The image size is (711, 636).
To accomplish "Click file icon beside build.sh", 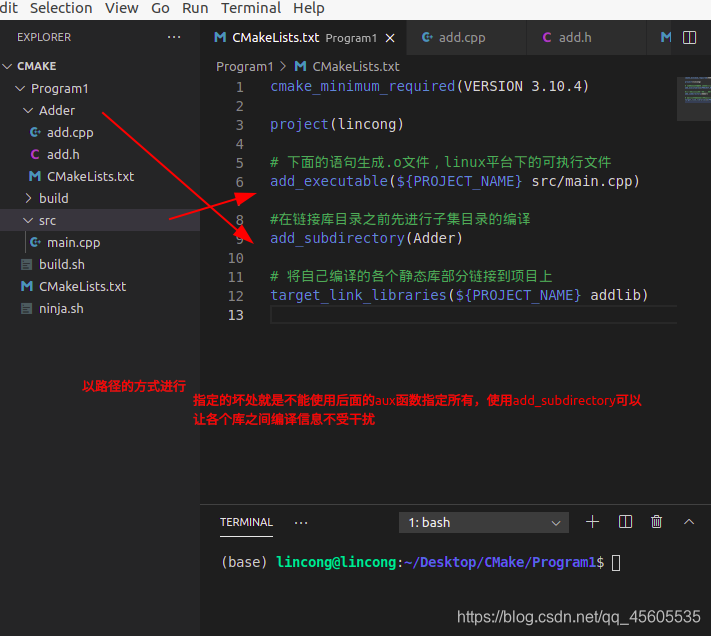I will point(27,265).
